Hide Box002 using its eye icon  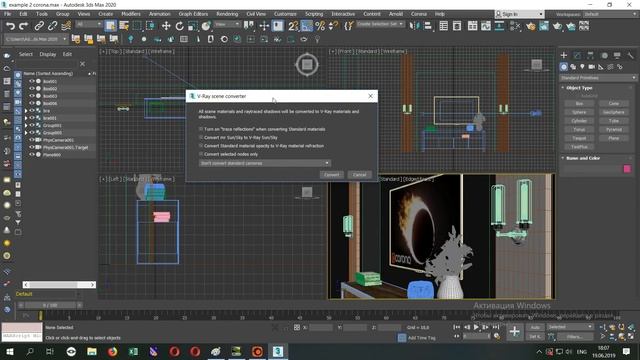pyautogui.click(x=32, y=89)
